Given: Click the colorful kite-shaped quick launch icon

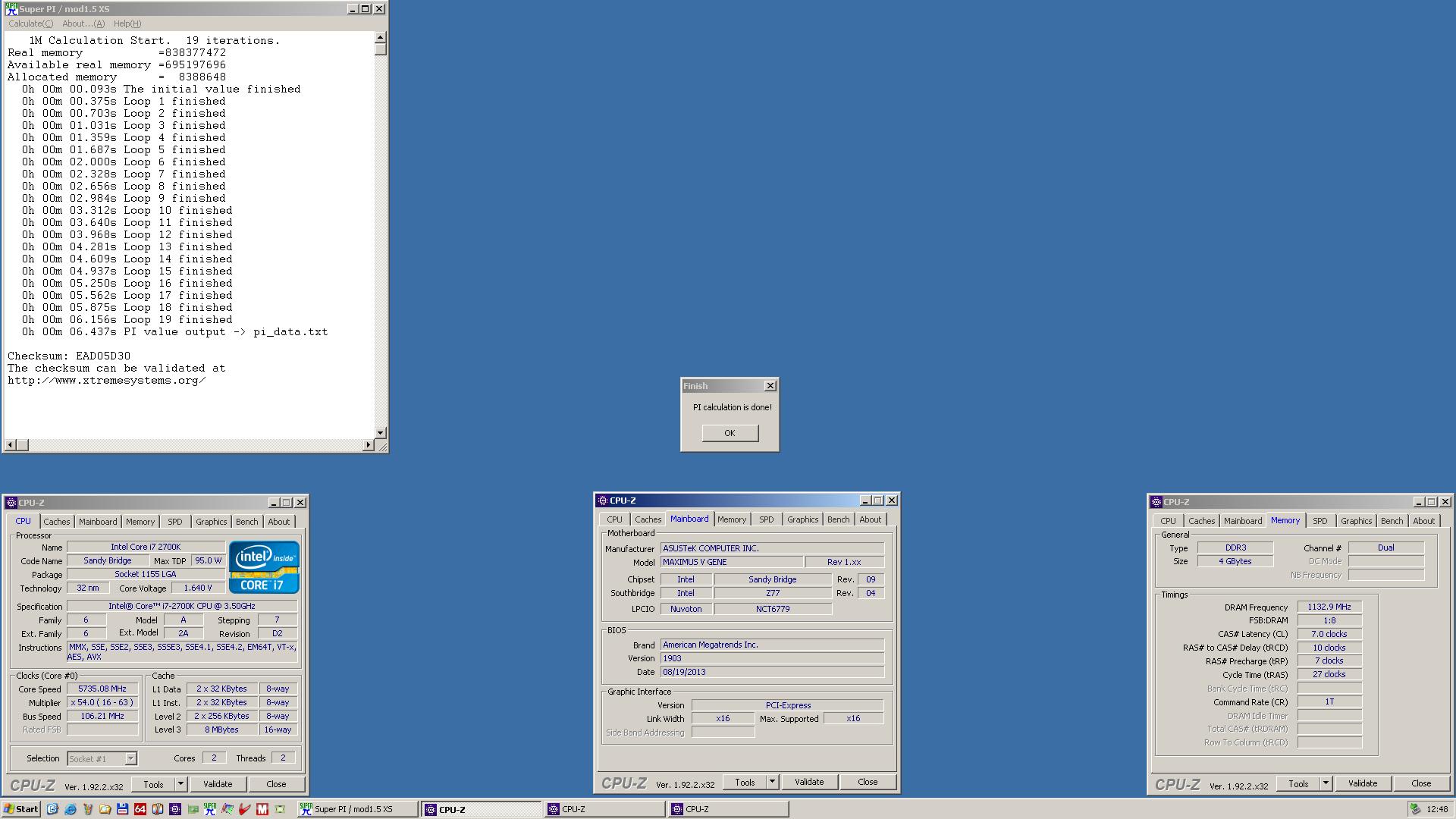Looking at the screenshot, I should coord(227,809).
